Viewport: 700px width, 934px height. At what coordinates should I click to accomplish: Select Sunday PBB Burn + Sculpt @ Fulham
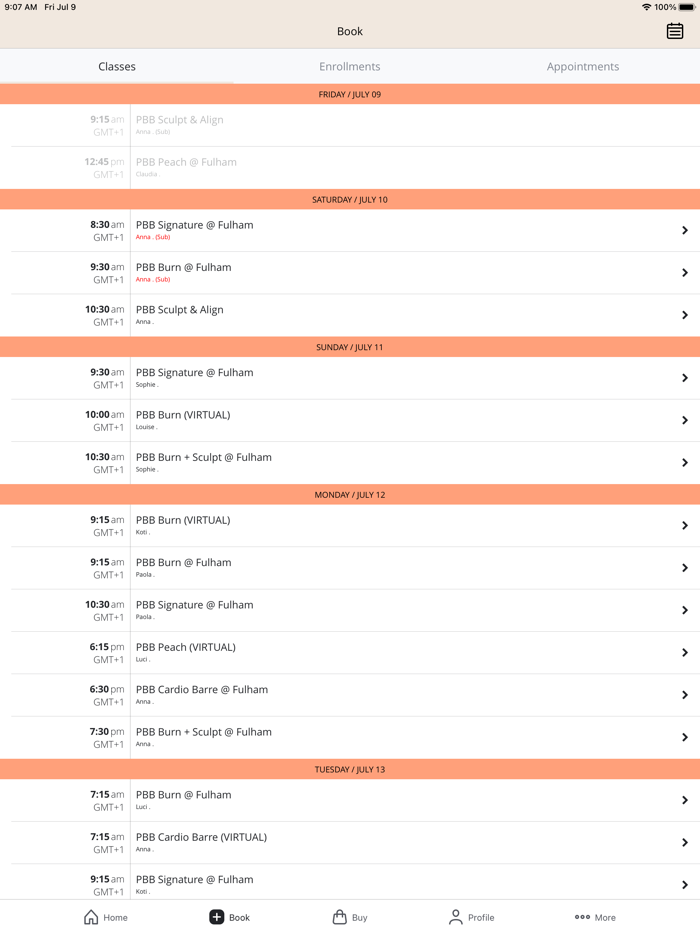pyautogui.click(x=204, y=457)
